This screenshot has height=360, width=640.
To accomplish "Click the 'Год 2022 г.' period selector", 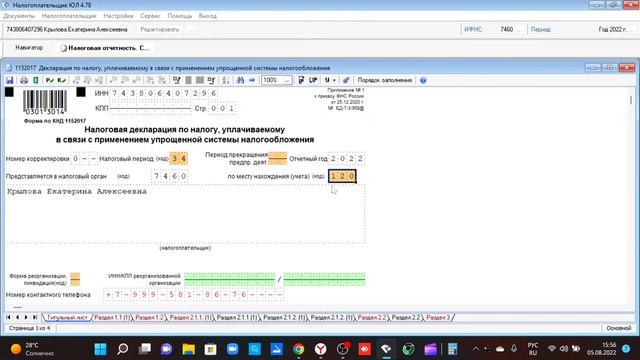I will (x=612, y=29).
